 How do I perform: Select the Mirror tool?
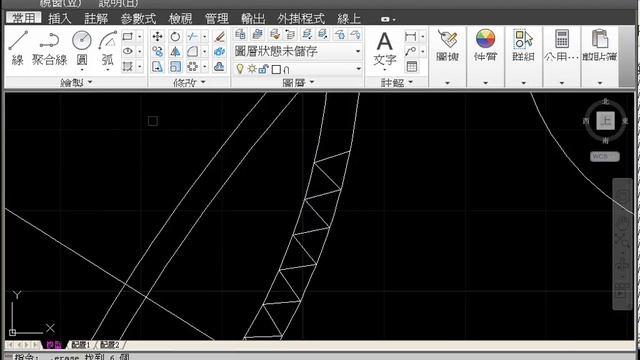tap(175, 51)
